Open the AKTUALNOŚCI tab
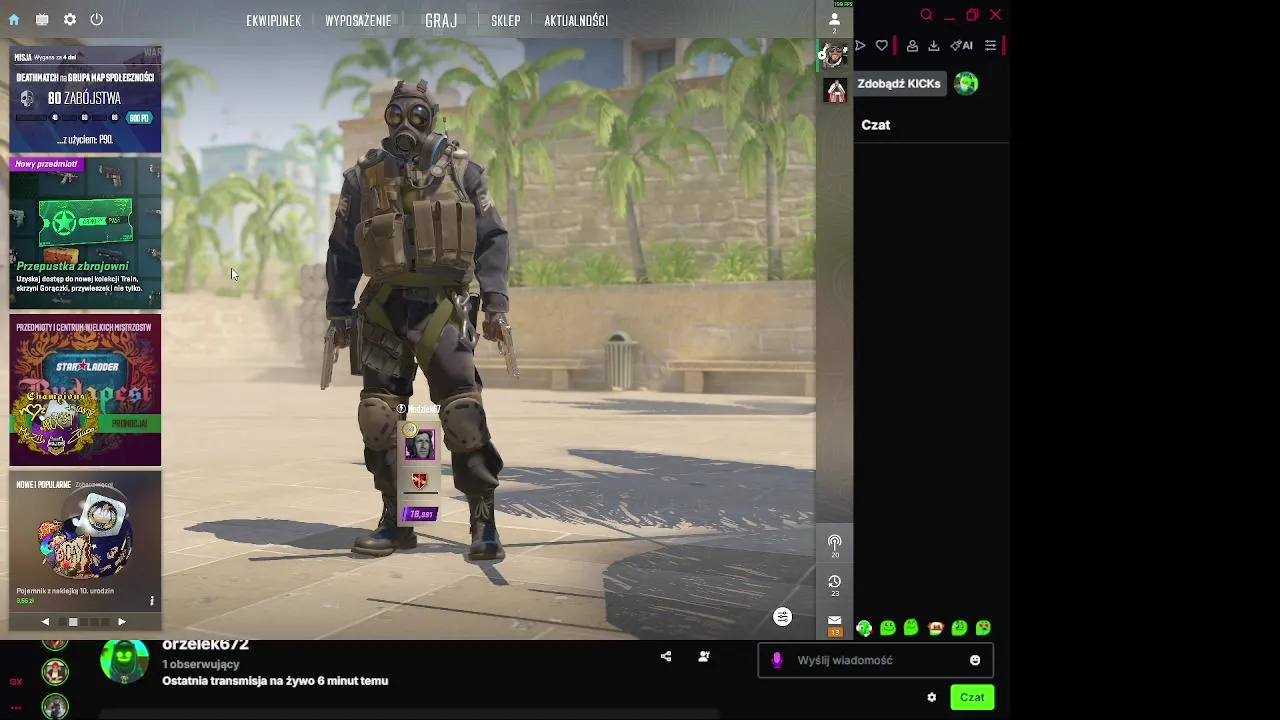This screenshot has width=1280, height=720. click(576, 21)
